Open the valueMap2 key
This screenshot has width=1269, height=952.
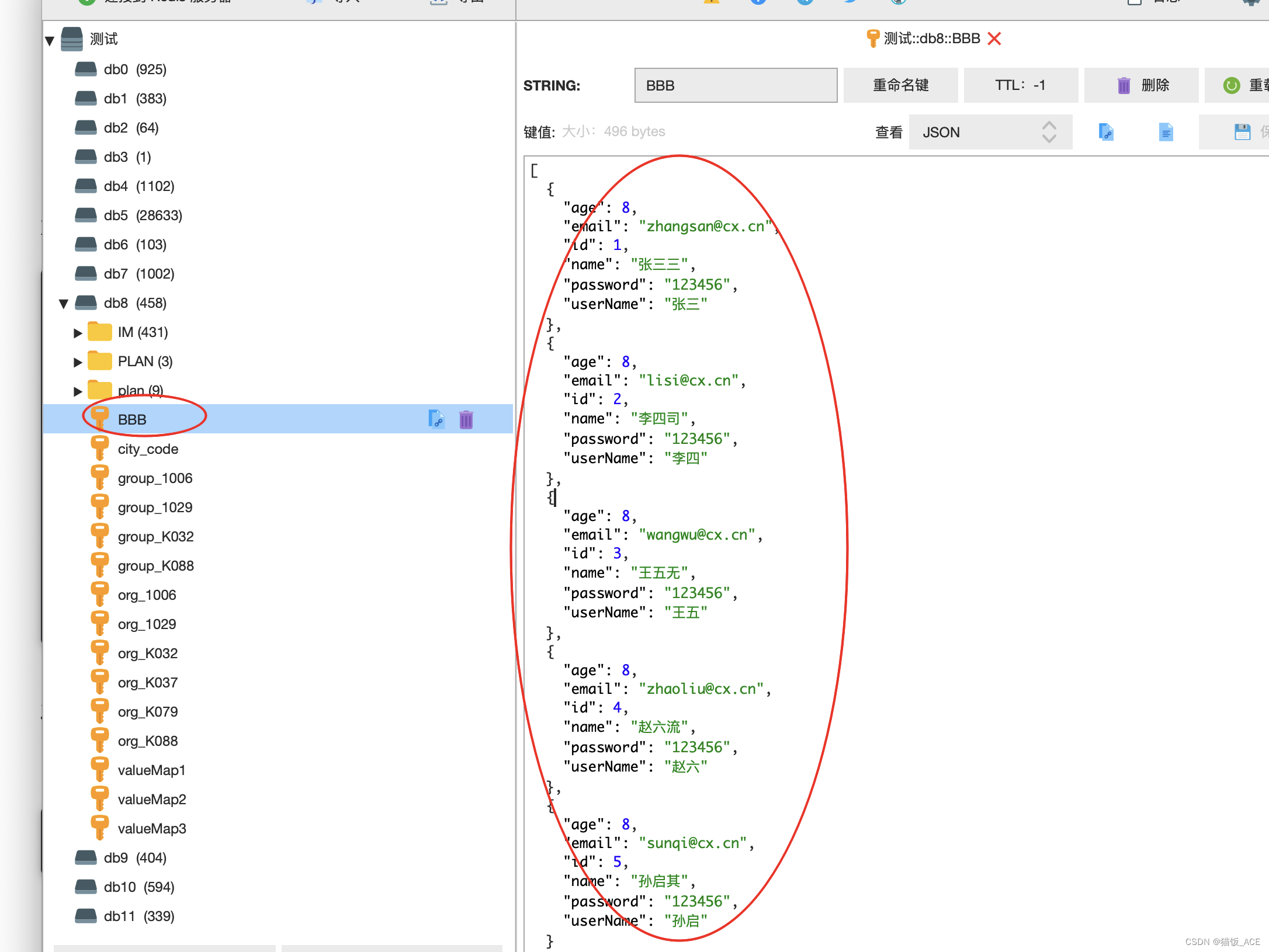[x=152, y=800]
